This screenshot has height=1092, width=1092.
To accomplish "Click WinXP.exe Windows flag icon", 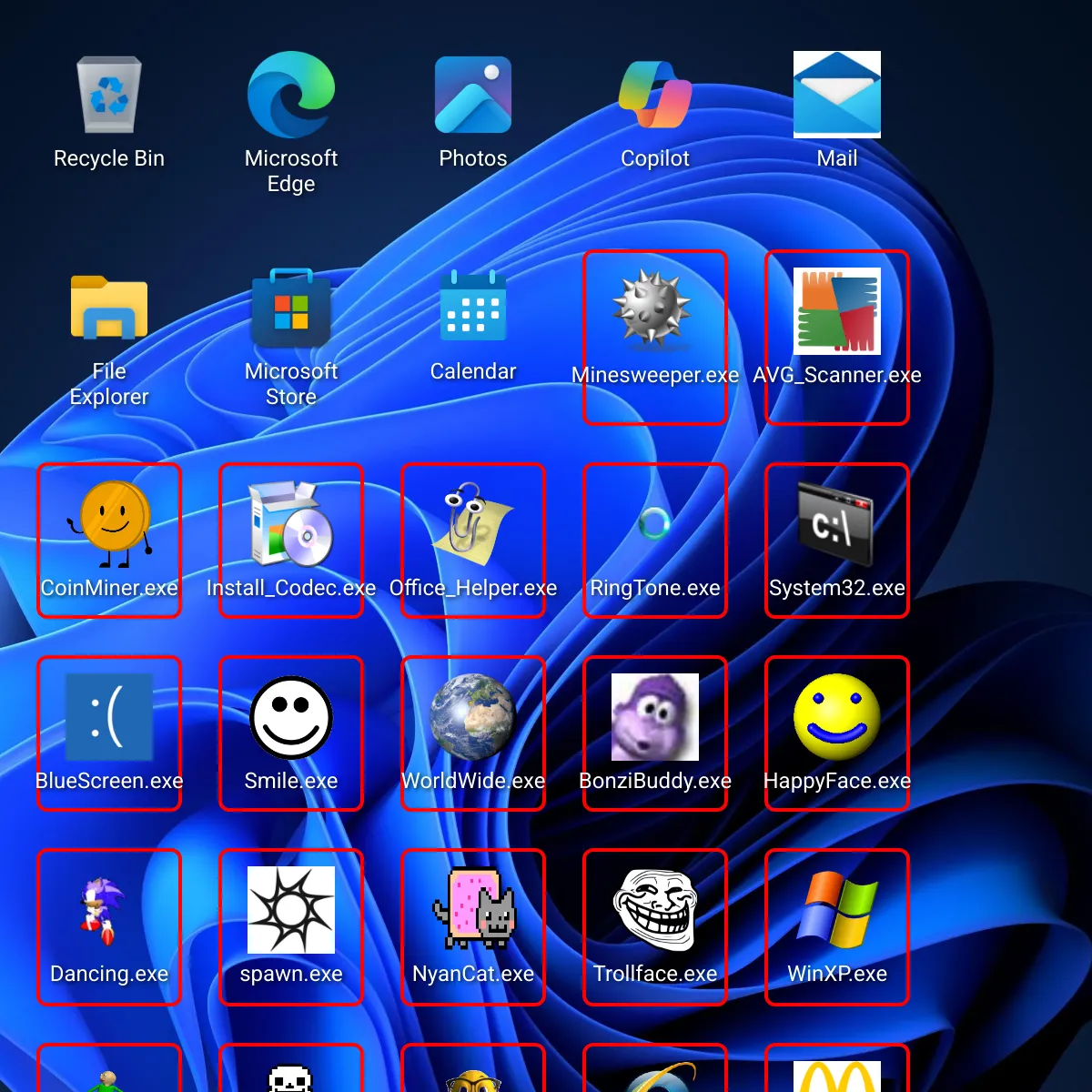I will 837,910.
